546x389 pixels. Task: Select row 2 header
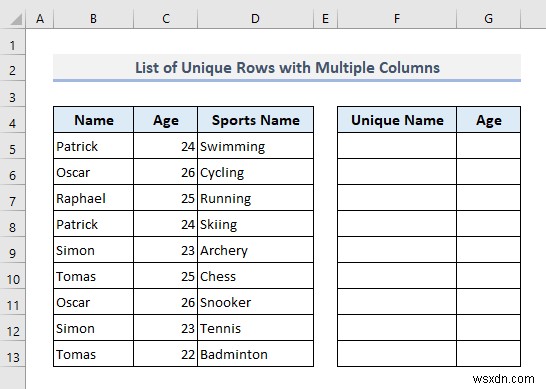pyautogui.click(x=13, y=68)
